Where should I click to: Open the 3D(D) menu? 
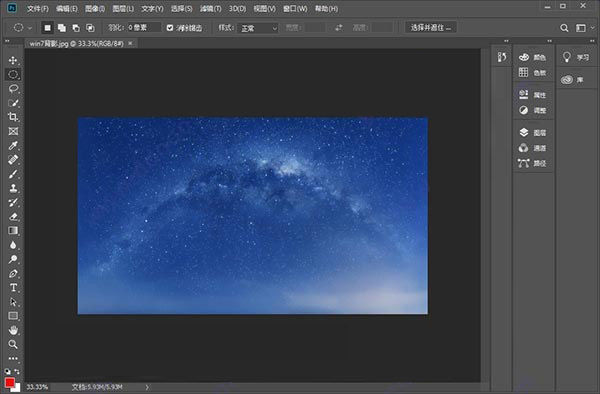click(x=237, y=8)
